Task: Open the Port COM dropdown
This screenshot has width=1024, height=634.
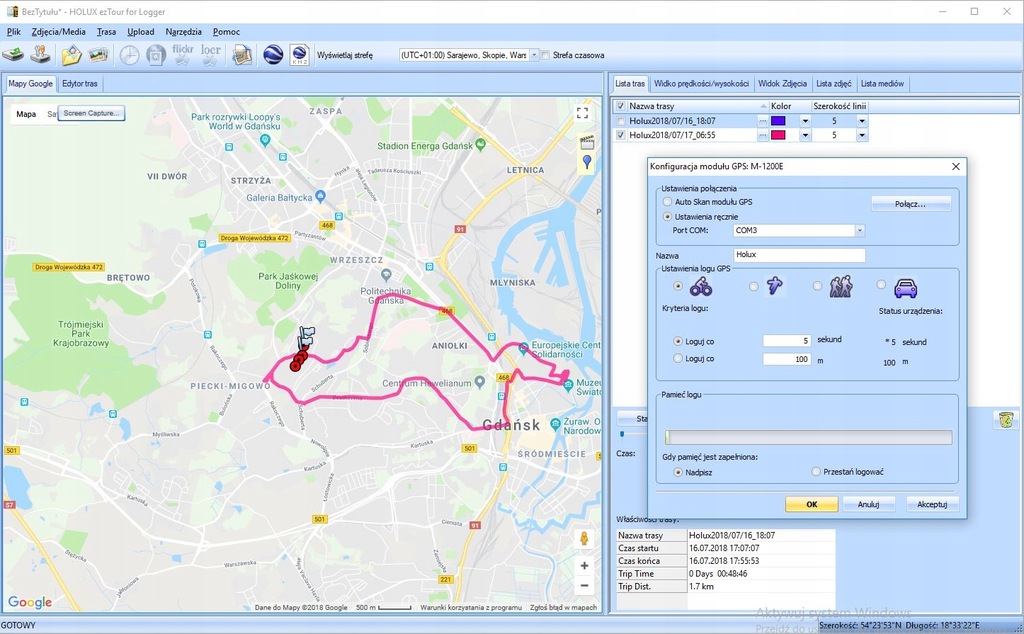Action: pyautogui.click(x=859, y=230)
